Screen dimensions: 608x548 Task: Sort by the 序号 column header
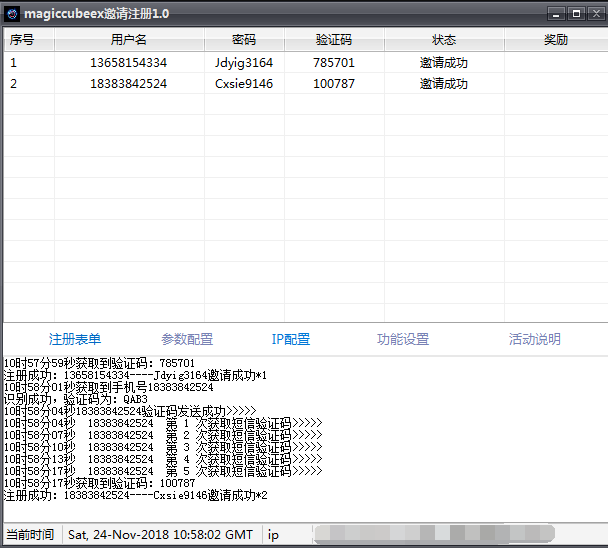coord(22,40)
